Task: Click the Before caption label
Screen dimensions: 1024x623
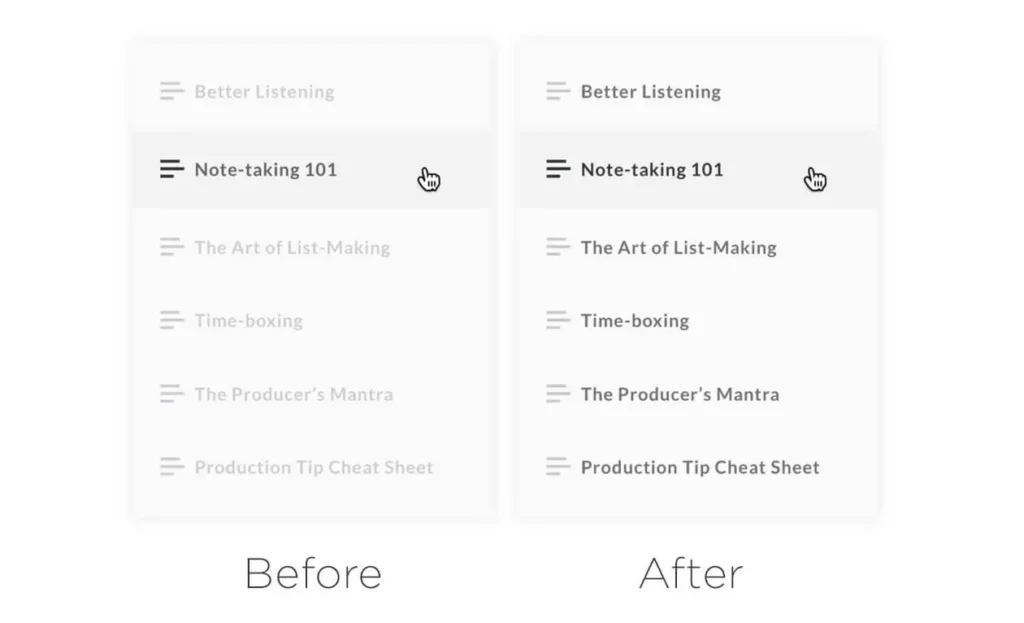Action: pos(313,574)
